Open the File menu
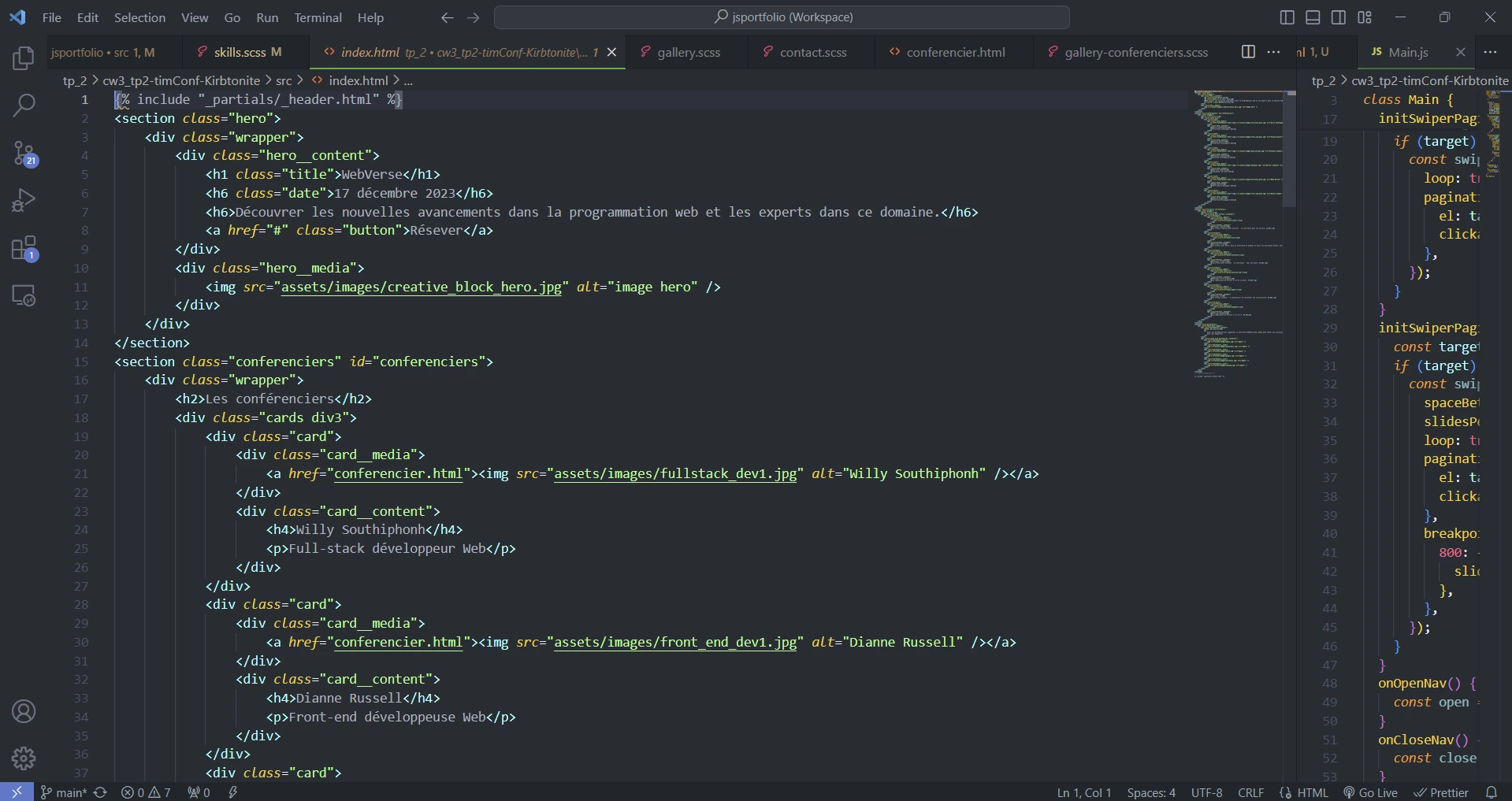The image size is (1512, 801). tap(52, 17)
